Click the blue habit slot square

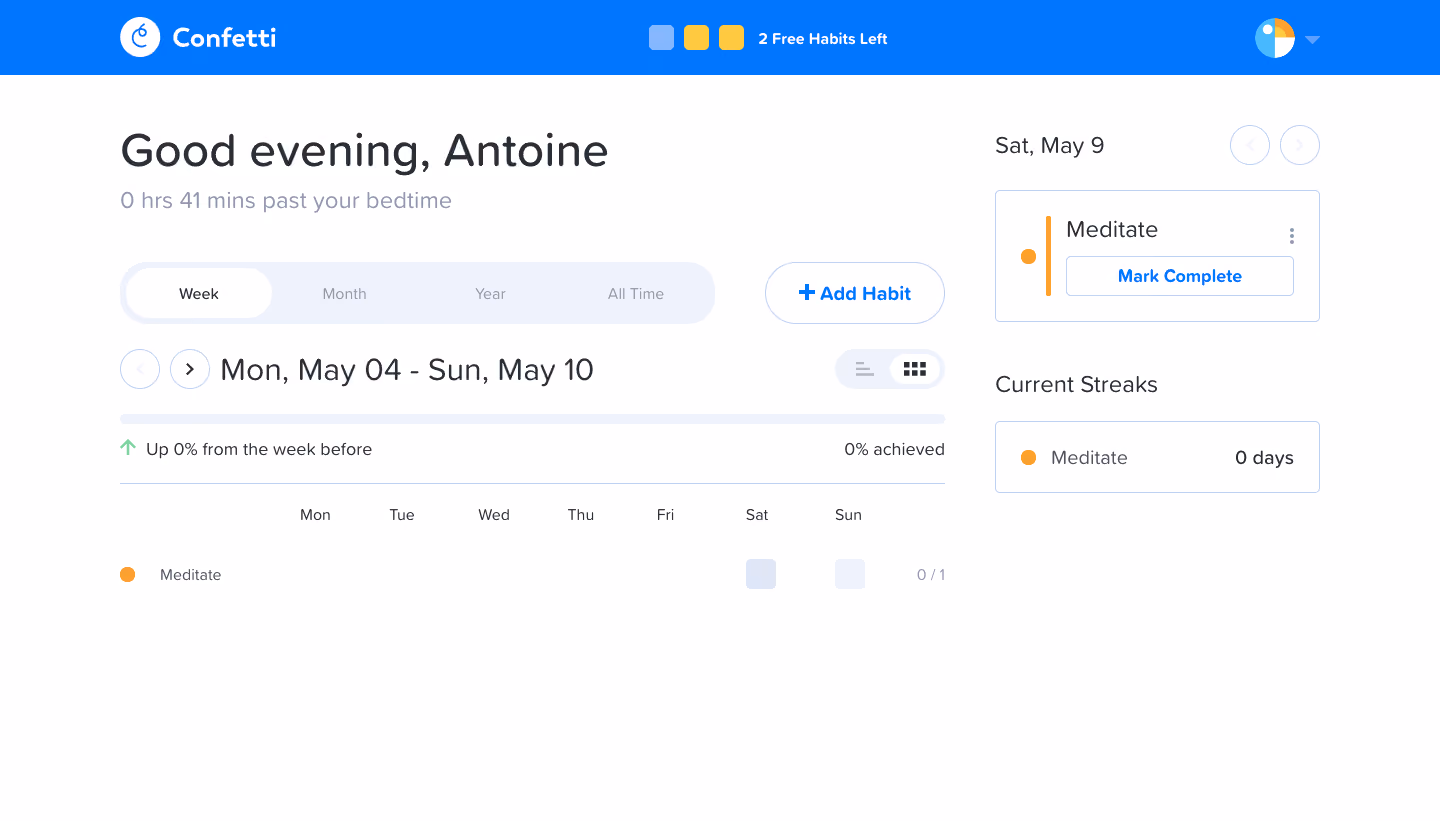tap(661, 38)
